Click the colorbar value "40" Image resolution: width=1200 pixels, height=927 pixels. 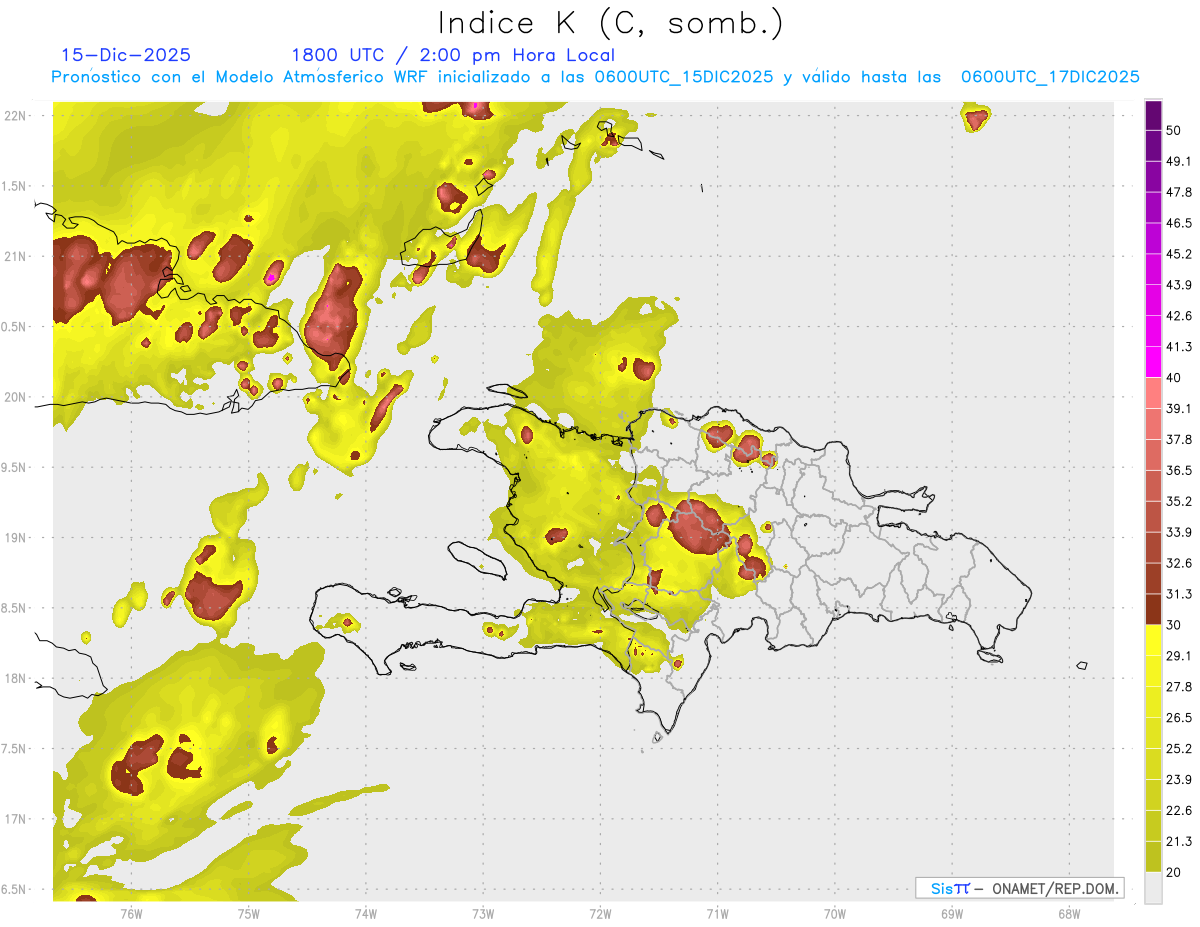1174,378
